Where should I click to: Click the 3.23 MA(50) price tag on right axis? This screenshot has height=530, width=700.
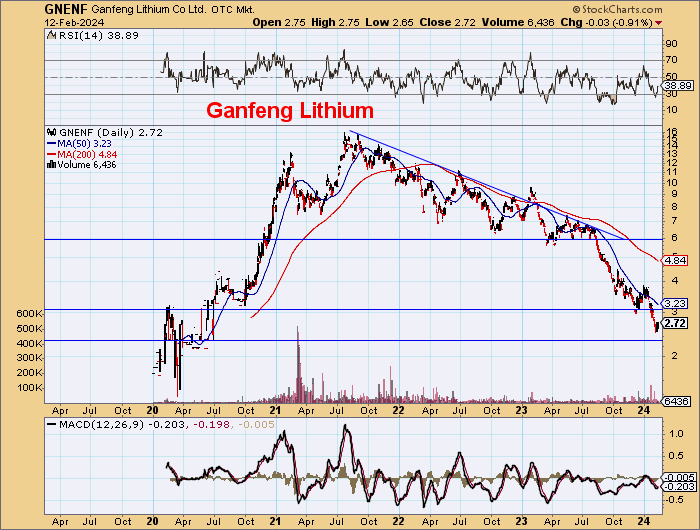(675, 304)
